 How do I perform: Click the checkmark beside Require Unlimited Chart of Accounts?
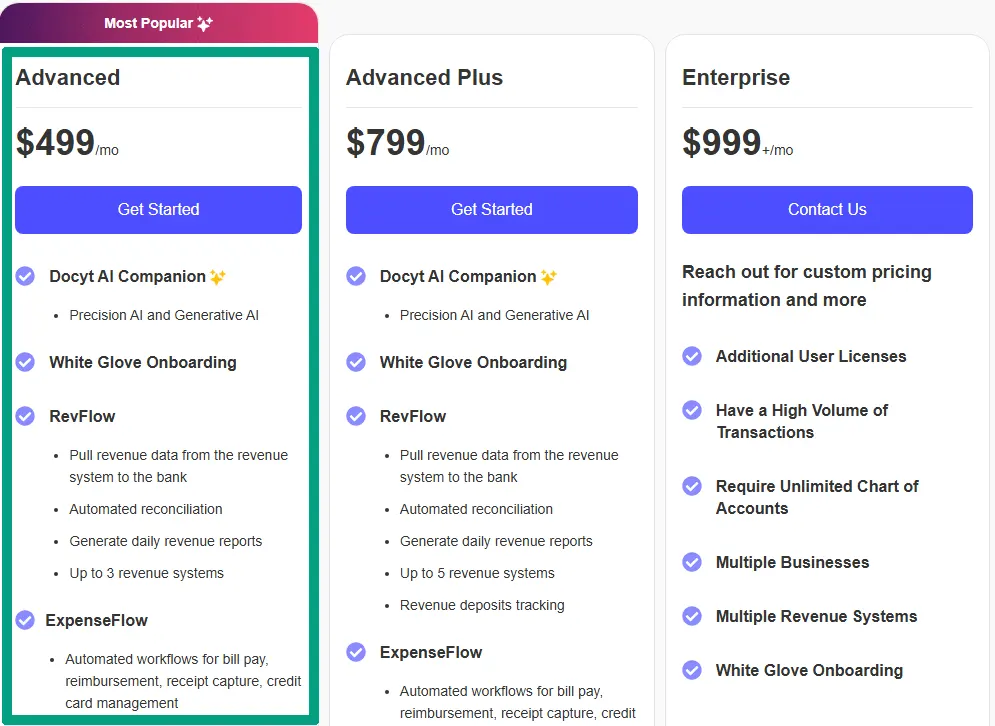pos(692,486)
